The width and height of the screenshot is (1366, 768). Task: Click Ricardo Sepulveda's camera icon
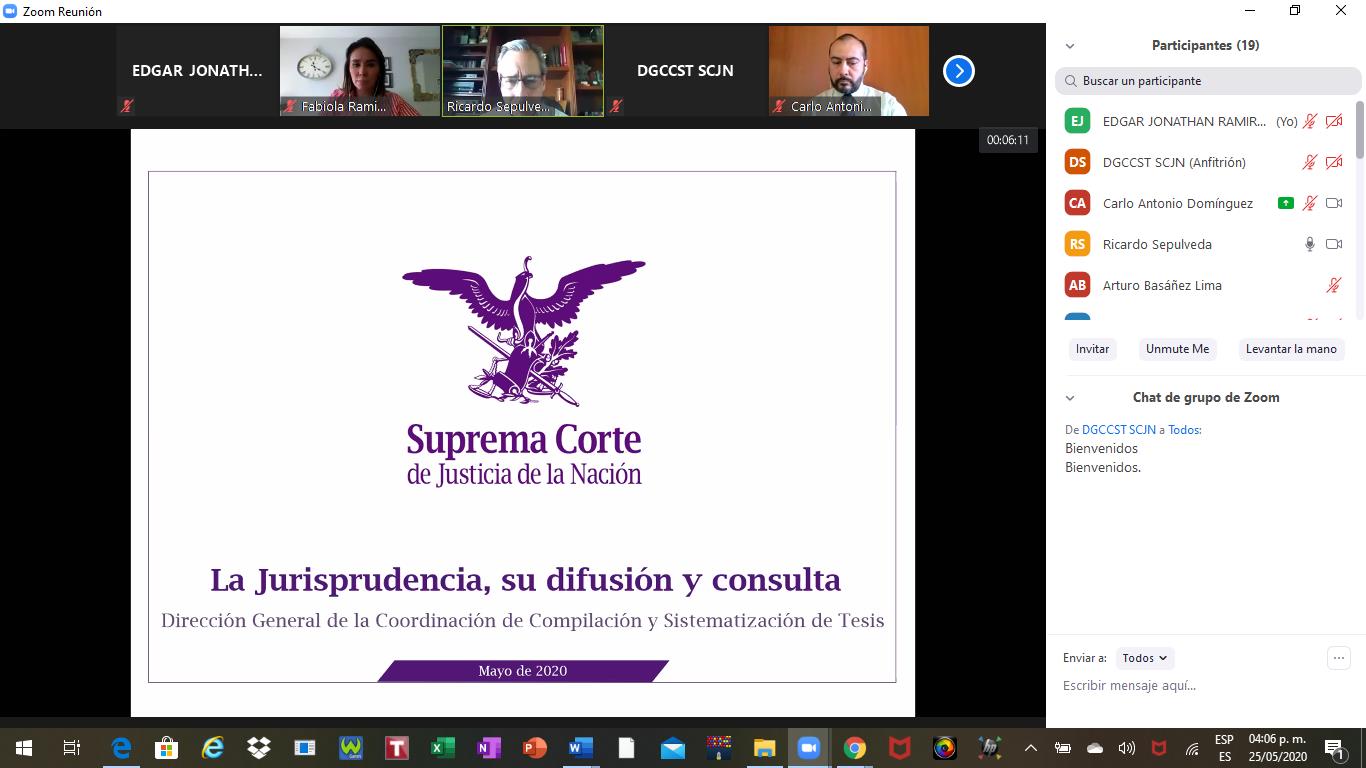tap(1334, 244)
